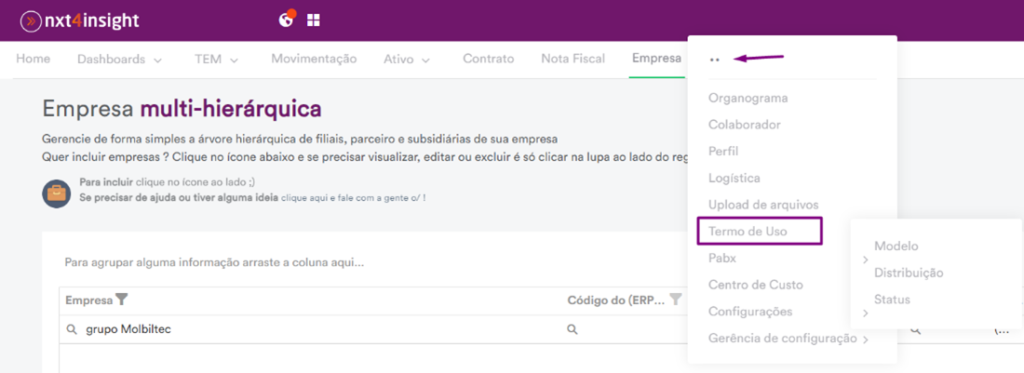This screenshot has height=373, width=1024.
Task: Click the two-dots more menu icon
Action: pos(714,59)
